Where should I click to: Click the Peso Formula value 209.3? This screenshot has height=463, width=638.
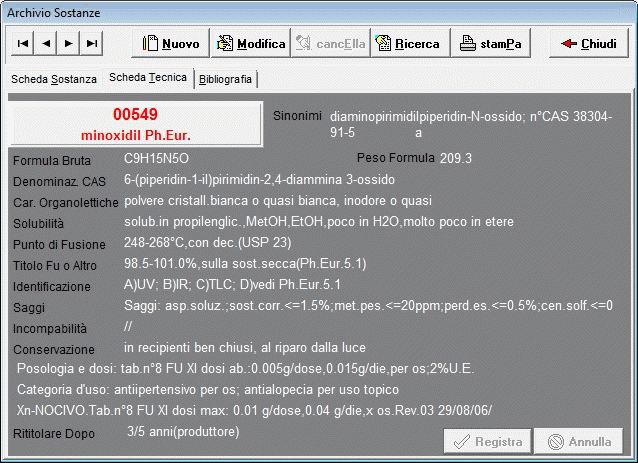tap(456, 158)
